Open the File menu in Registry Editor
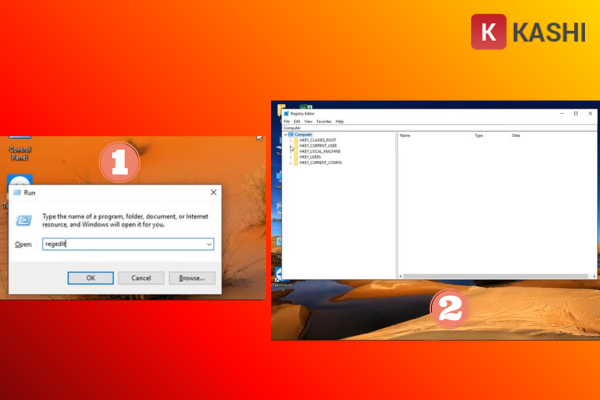The image size is (600, 400). point(287,121)
